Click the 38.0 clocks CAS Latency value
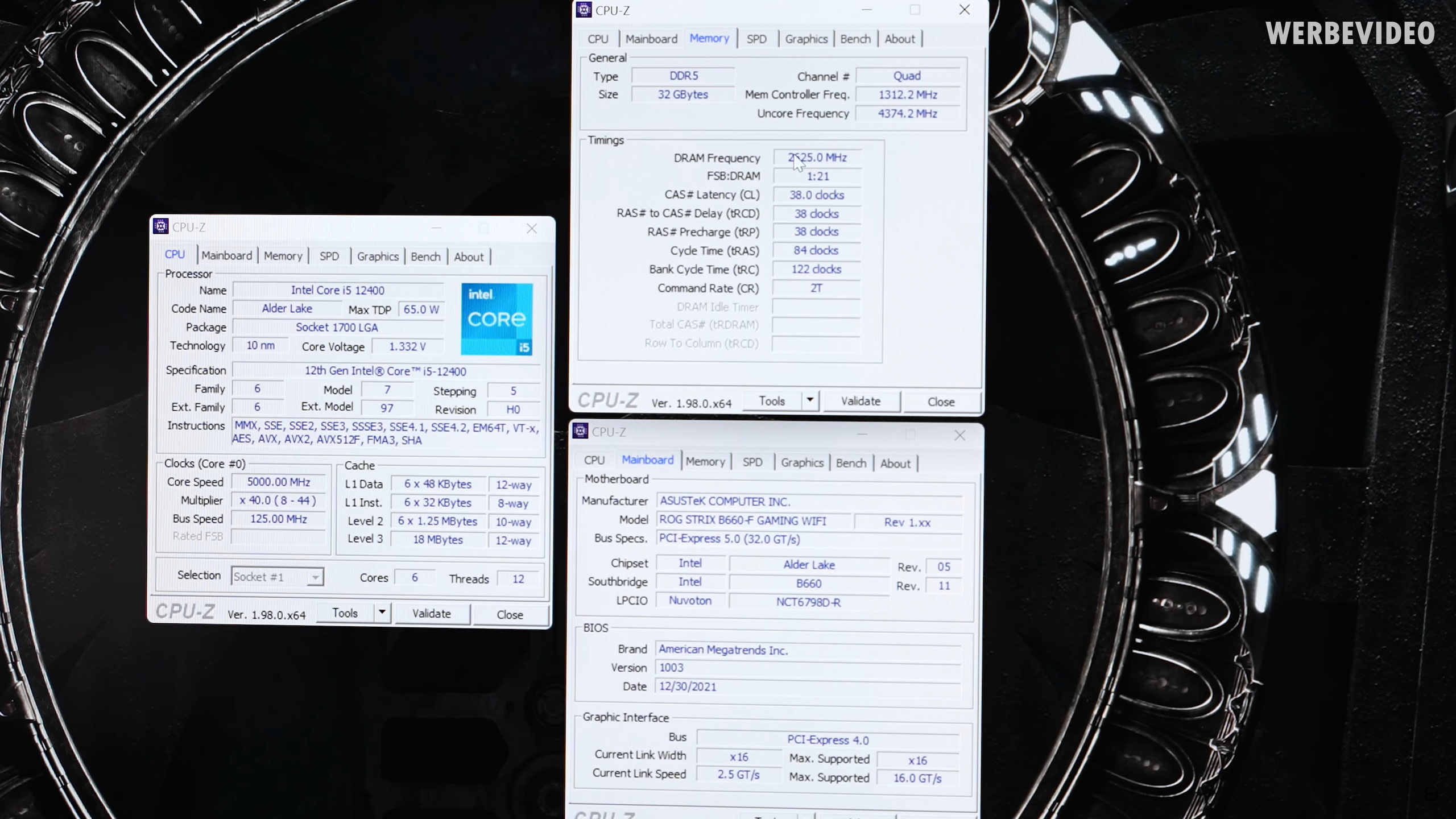1456x819 pixels. [817, 195]
